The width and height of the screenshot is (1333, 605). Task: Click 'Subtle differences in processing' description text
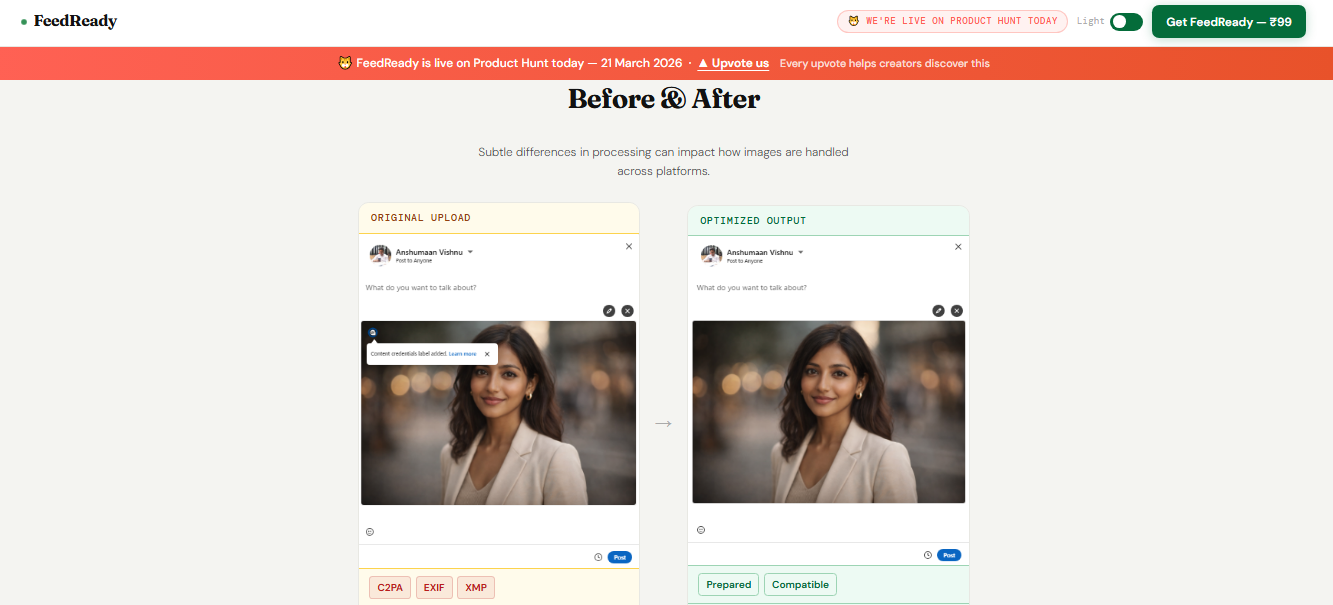(663, 161)
